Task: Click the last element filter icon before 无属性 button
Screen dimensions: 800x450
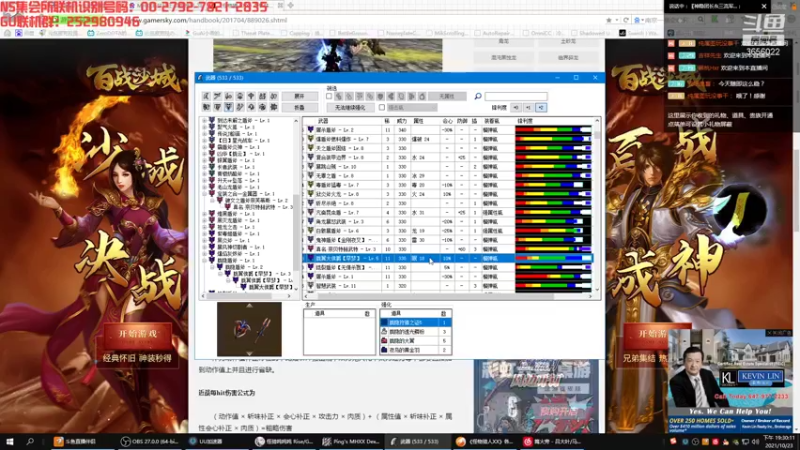Action: [x=422, y=96]
